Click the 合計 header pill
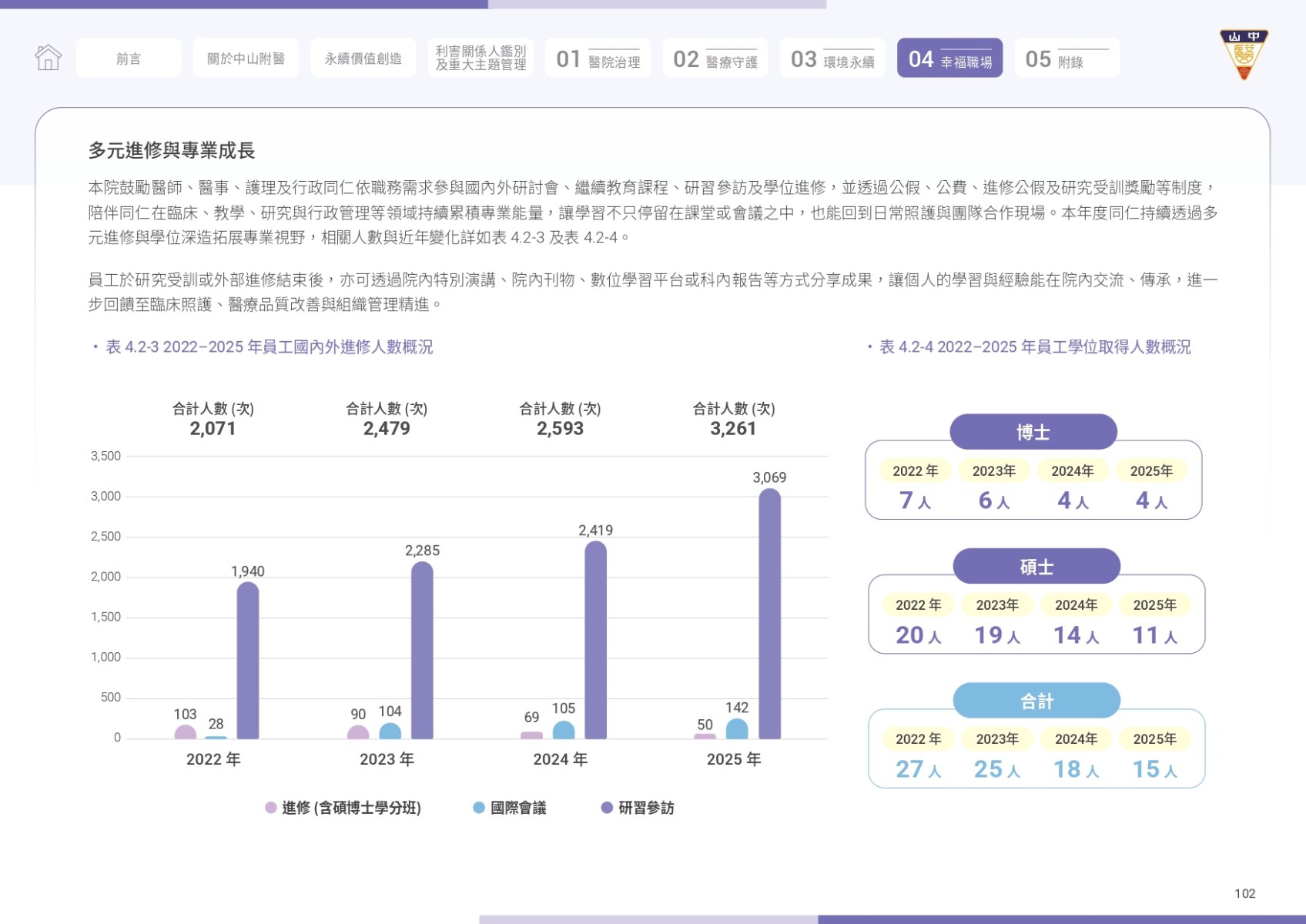 click(x=1036, y=701)
